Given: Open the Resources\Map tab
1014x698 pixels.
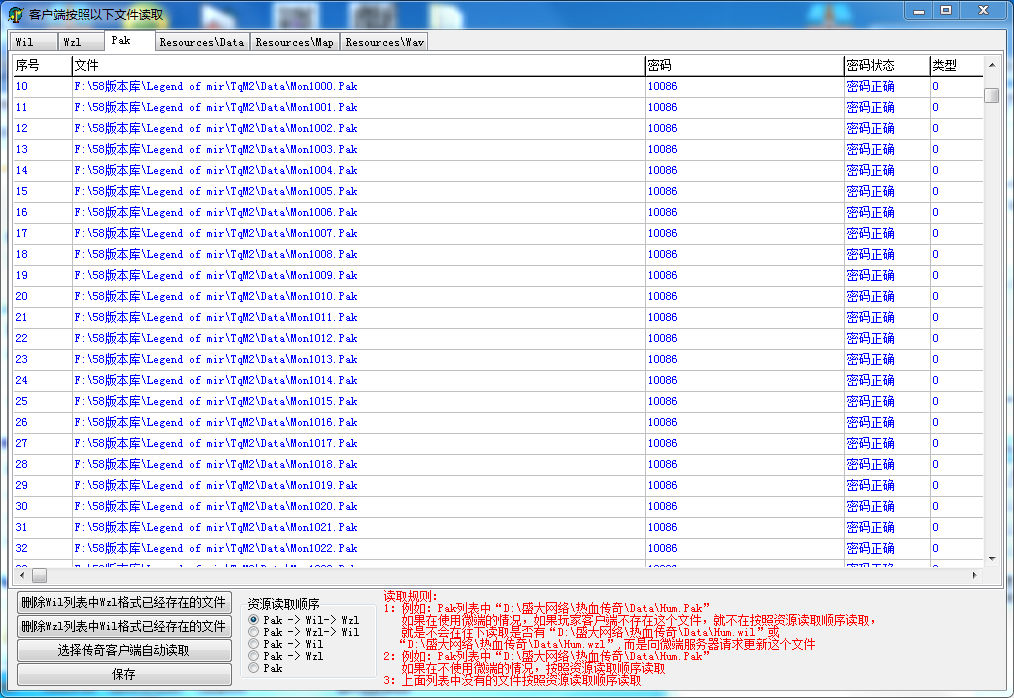Looking at the screenshot, I should click(294, 42).
